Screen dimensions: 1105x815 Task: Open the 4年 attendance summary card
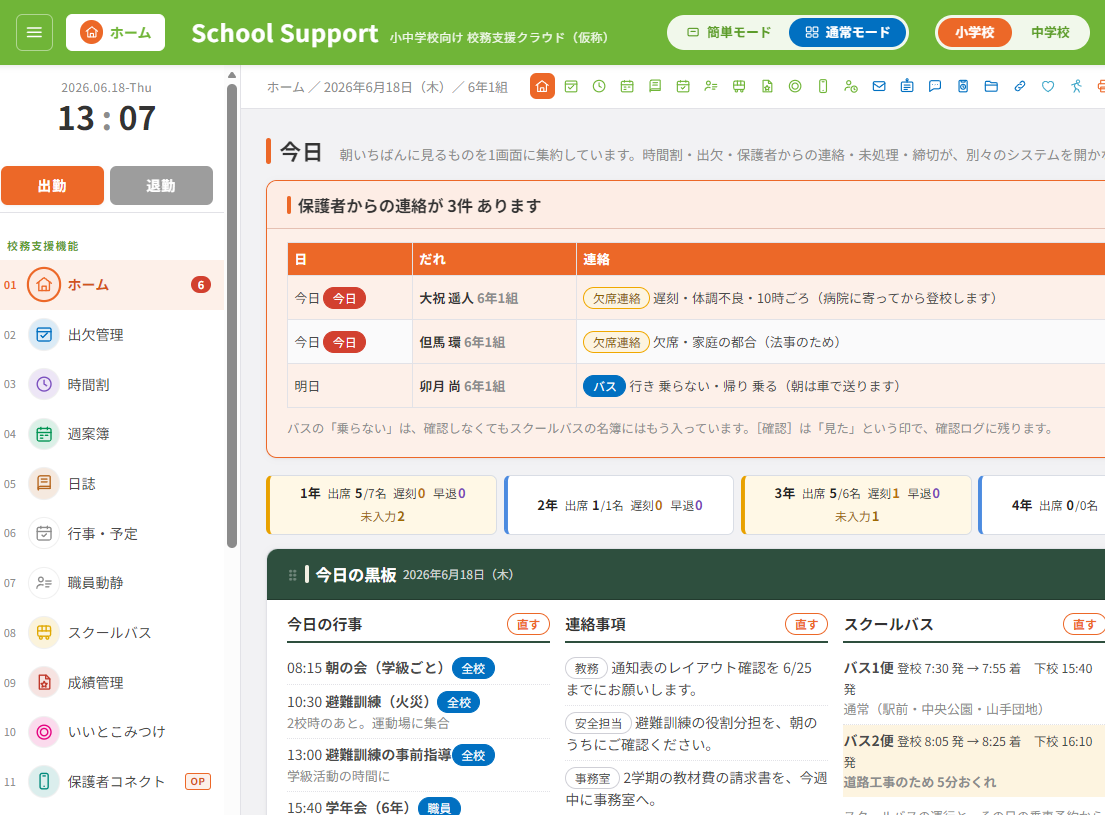tap(1042, 505)
